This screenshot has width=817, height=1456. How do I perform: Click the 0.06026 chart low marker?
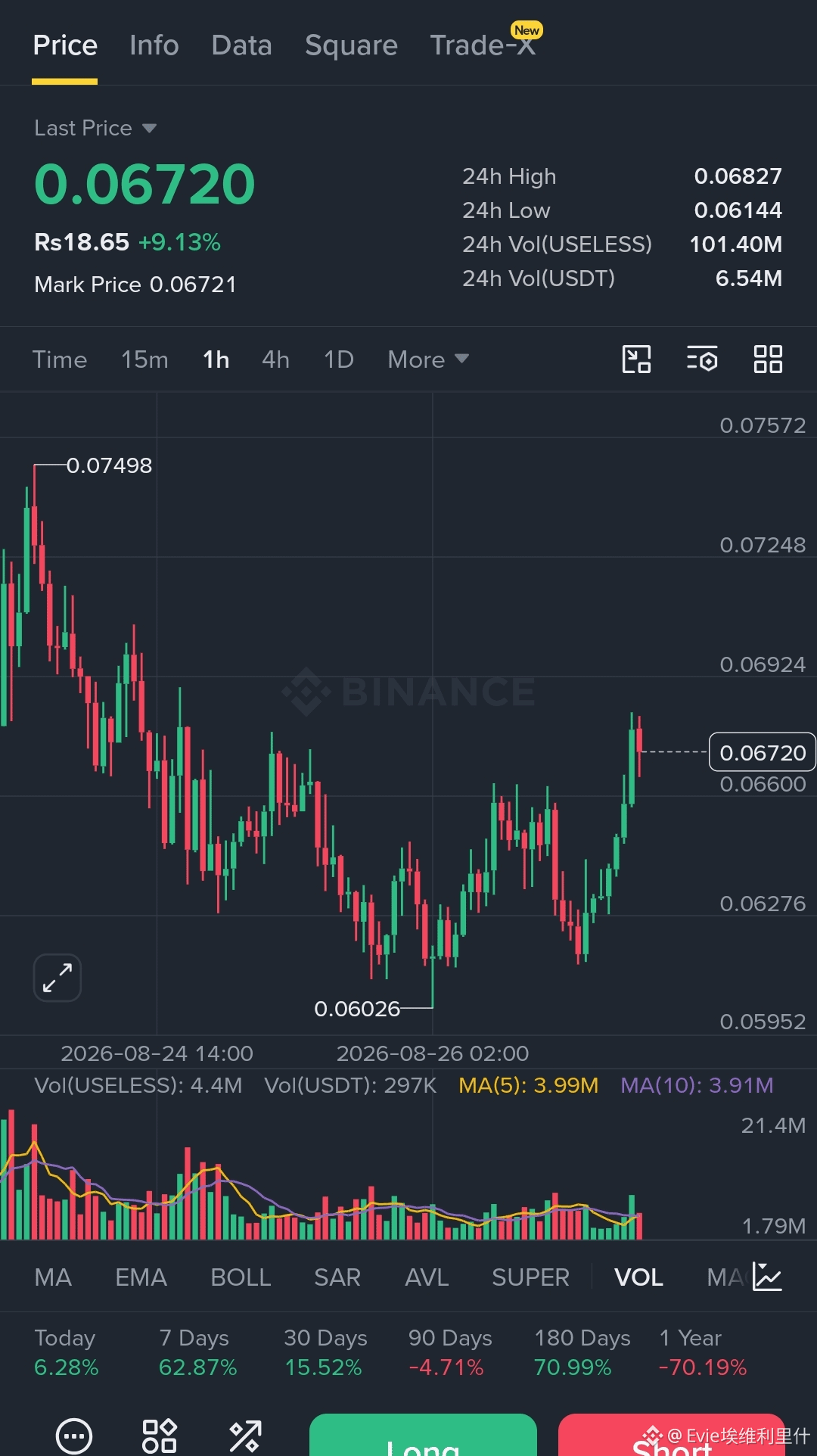click(x=357, y=1009)
